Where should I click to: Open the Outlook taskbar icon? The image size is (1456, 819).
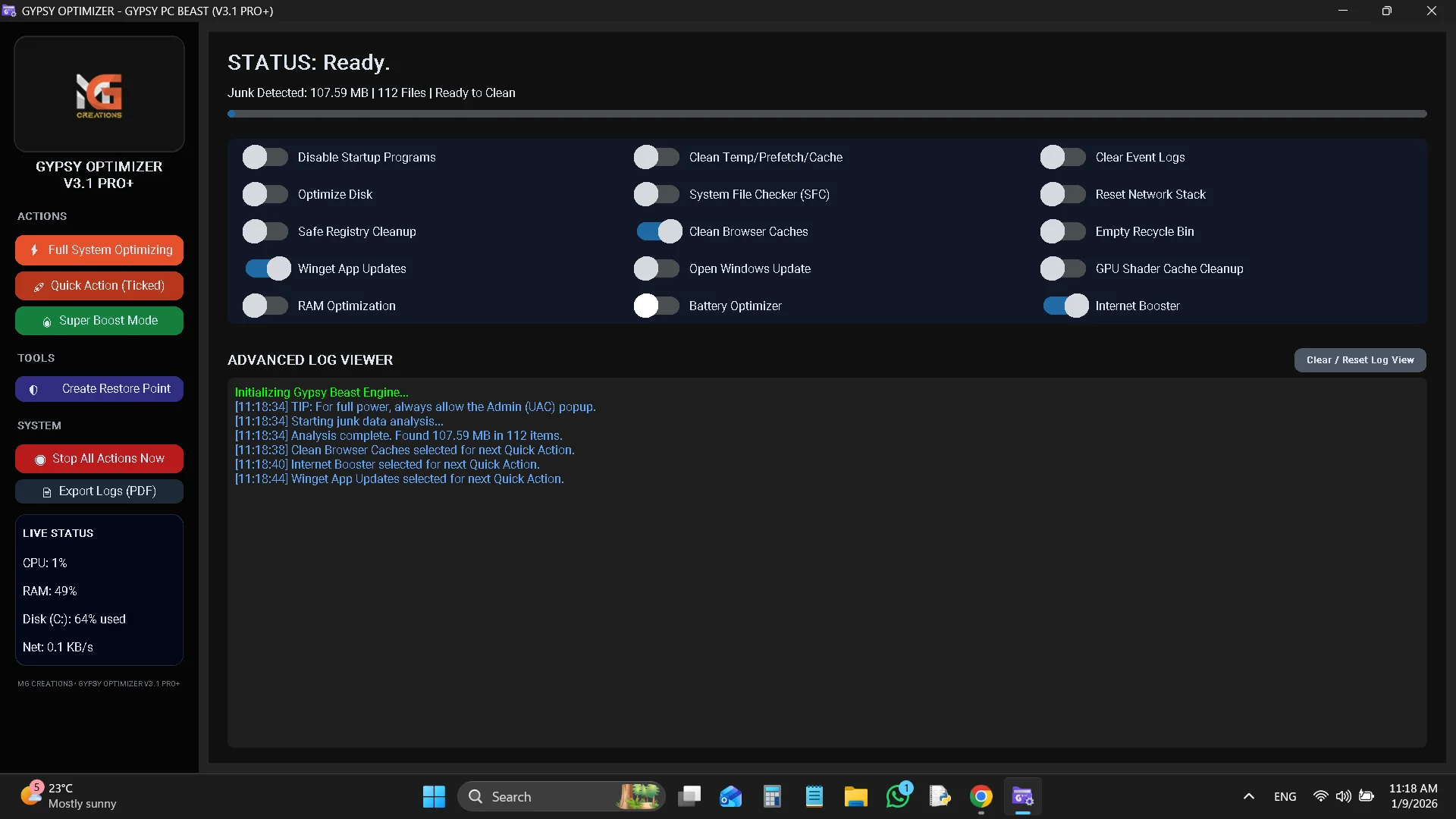pyautogui.click(x=730, y=796)
